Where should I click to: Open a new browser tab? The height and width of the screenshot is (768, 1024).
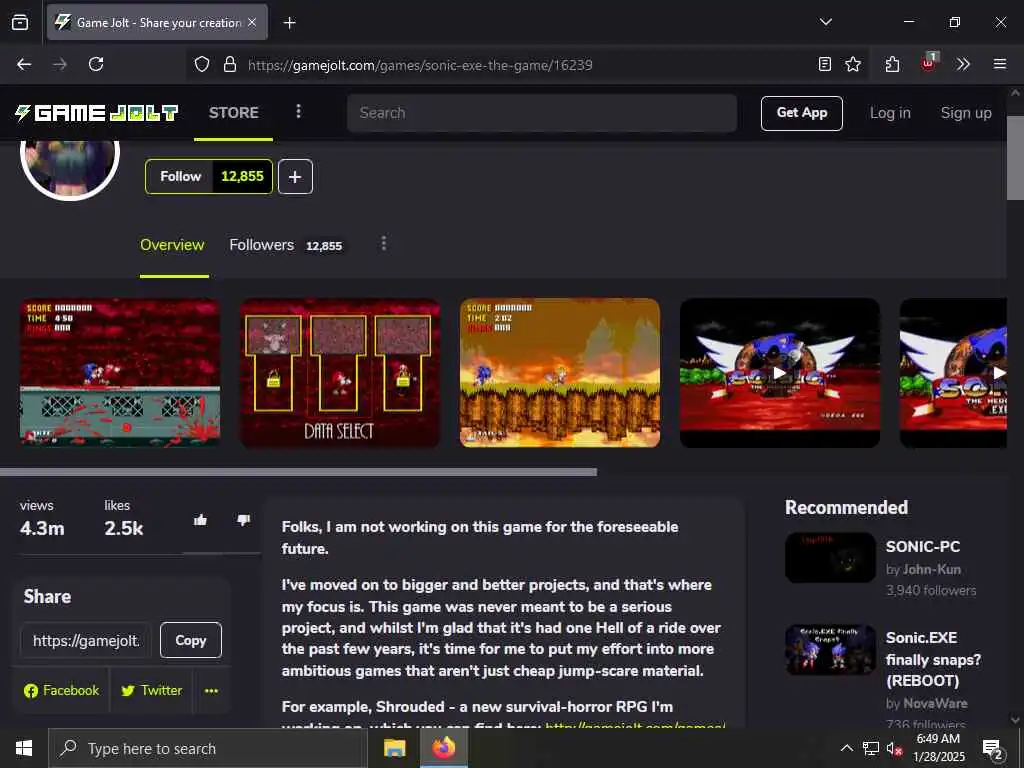[289, 23]
